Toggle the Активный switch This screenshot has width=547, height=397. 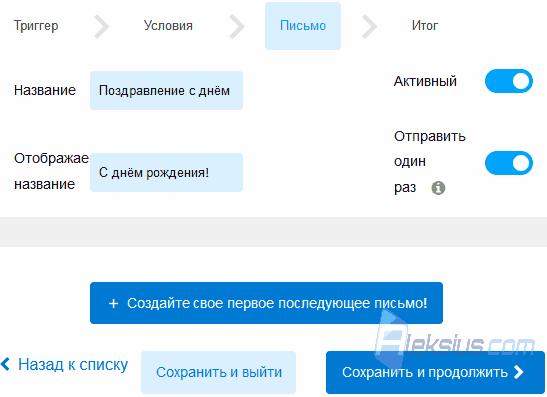(x=509, y=81)
